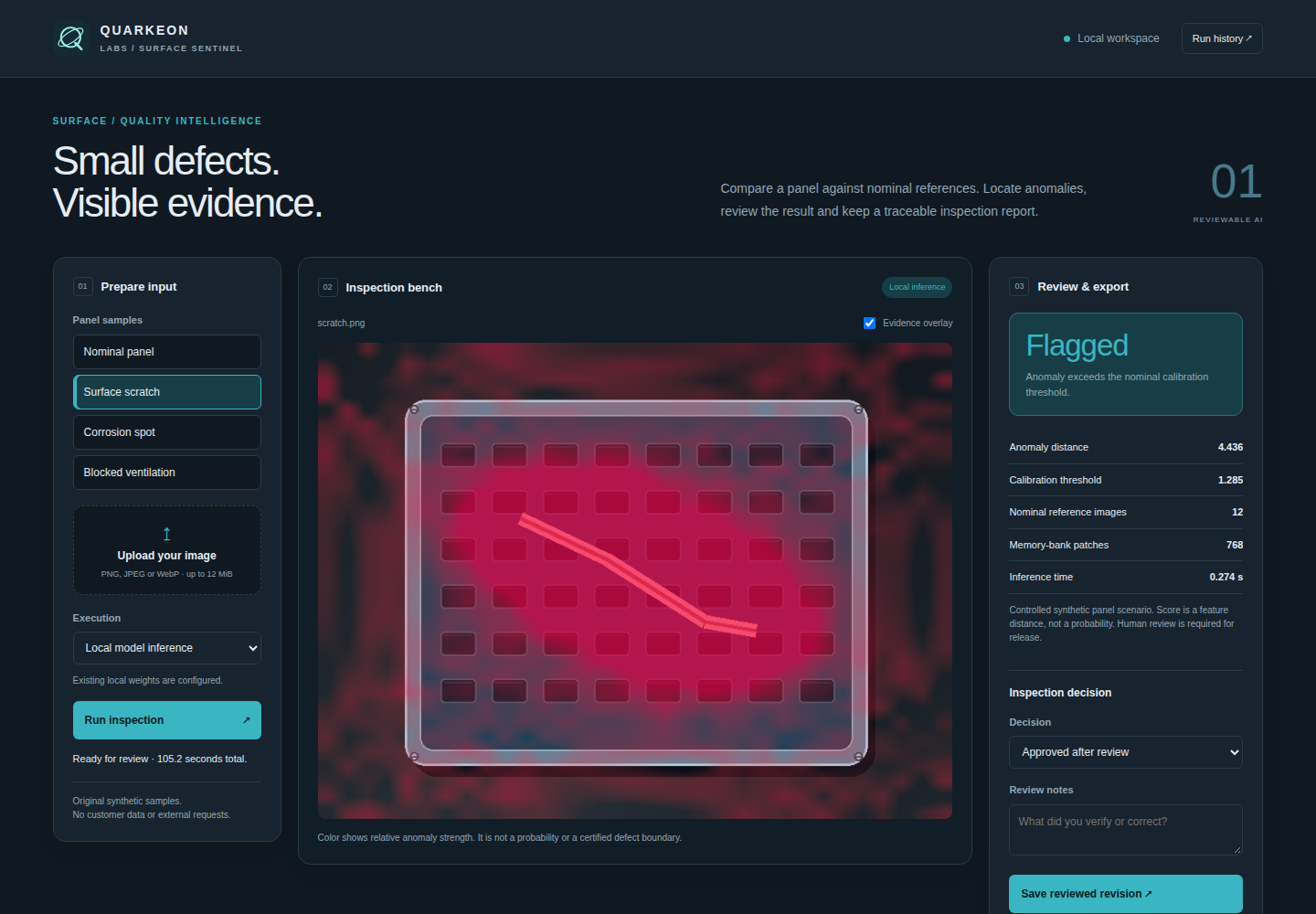This screenshot has width=1316, height=914.
Task: Open the Local model inference dropdown
Action: pos(167,648)
